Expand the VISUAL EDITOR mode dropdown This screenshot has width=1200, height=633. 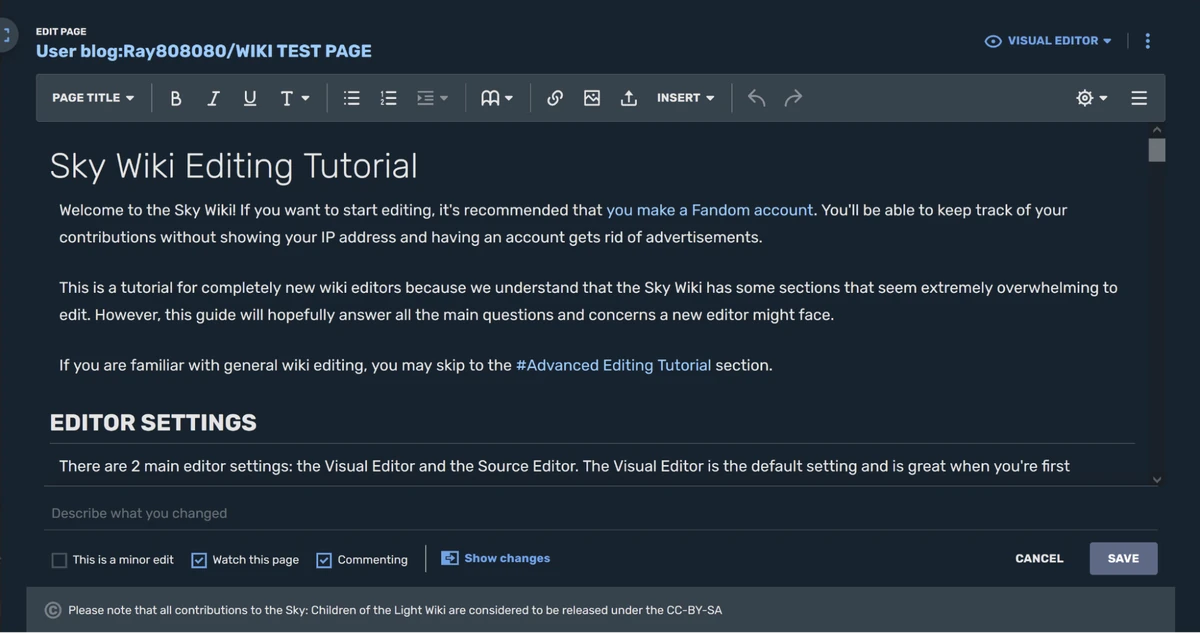click(1048, 41)
